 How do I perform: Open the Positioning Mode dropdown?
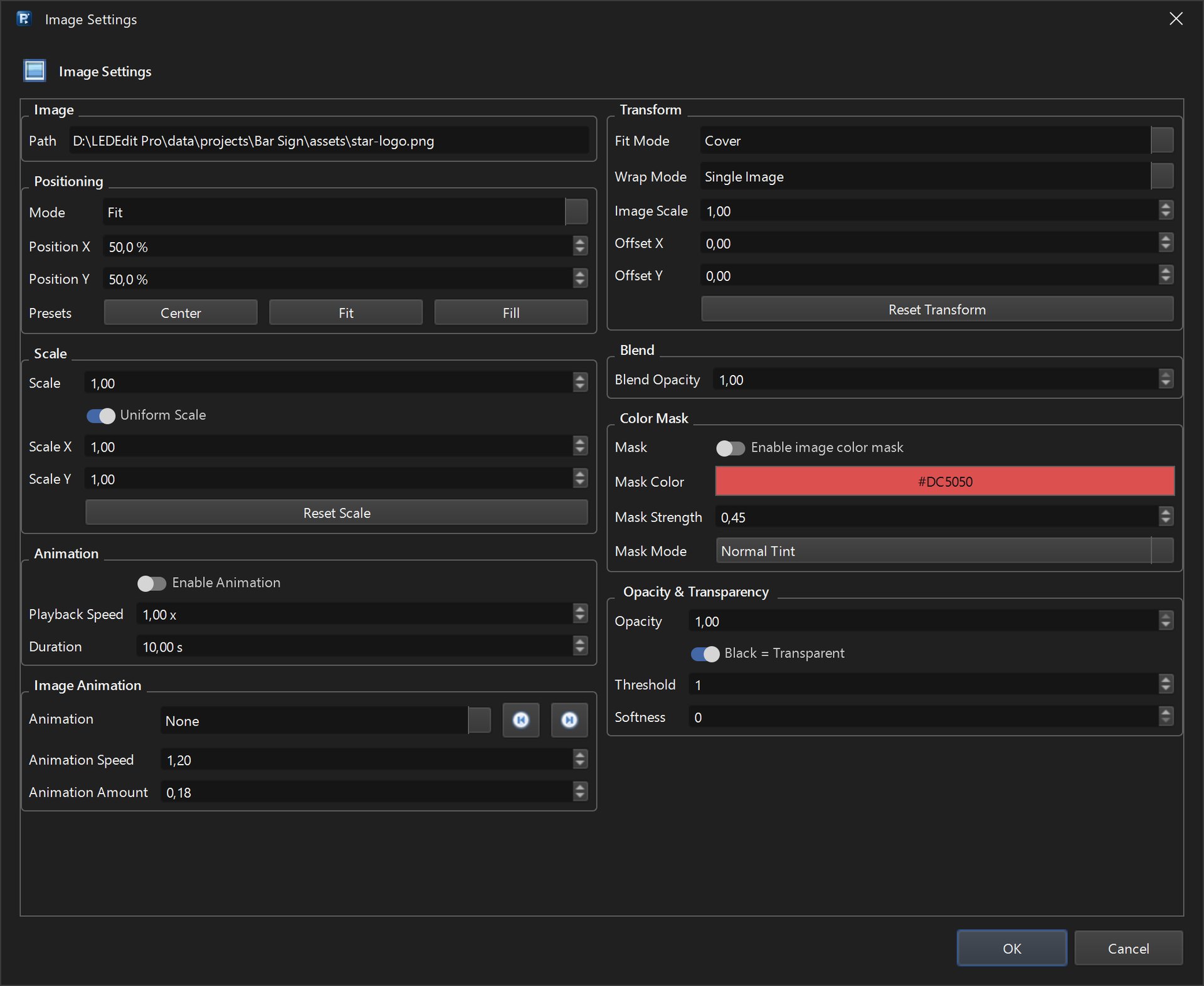pyautogui.click(x=346, y=212)
